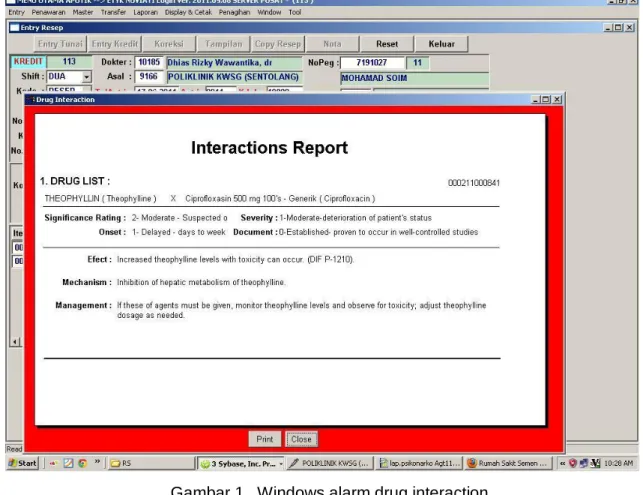Print the Interactions Report
The width and height of the screenshot is (643, 495).
[x=264, y=439]
